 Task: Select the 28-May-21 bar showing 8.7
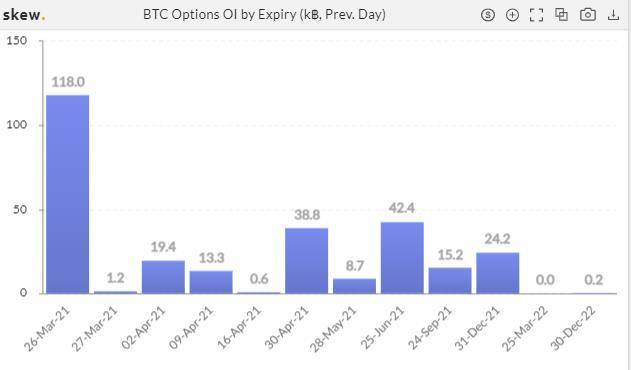(x=355, y=286)
